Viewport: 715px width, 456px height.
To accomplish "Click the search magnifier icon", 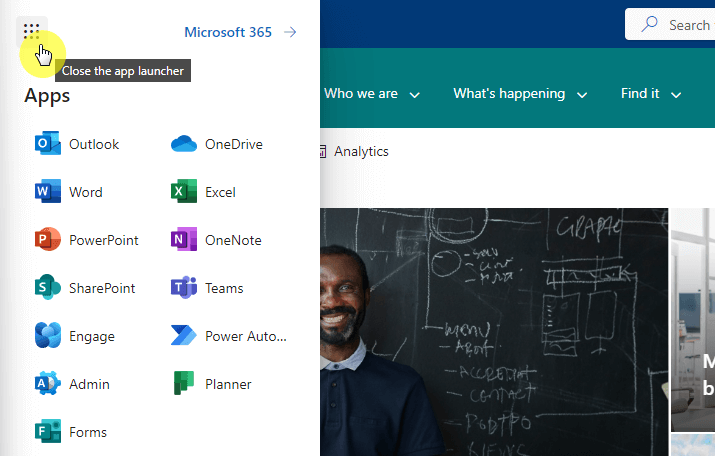I will point(649,24).
